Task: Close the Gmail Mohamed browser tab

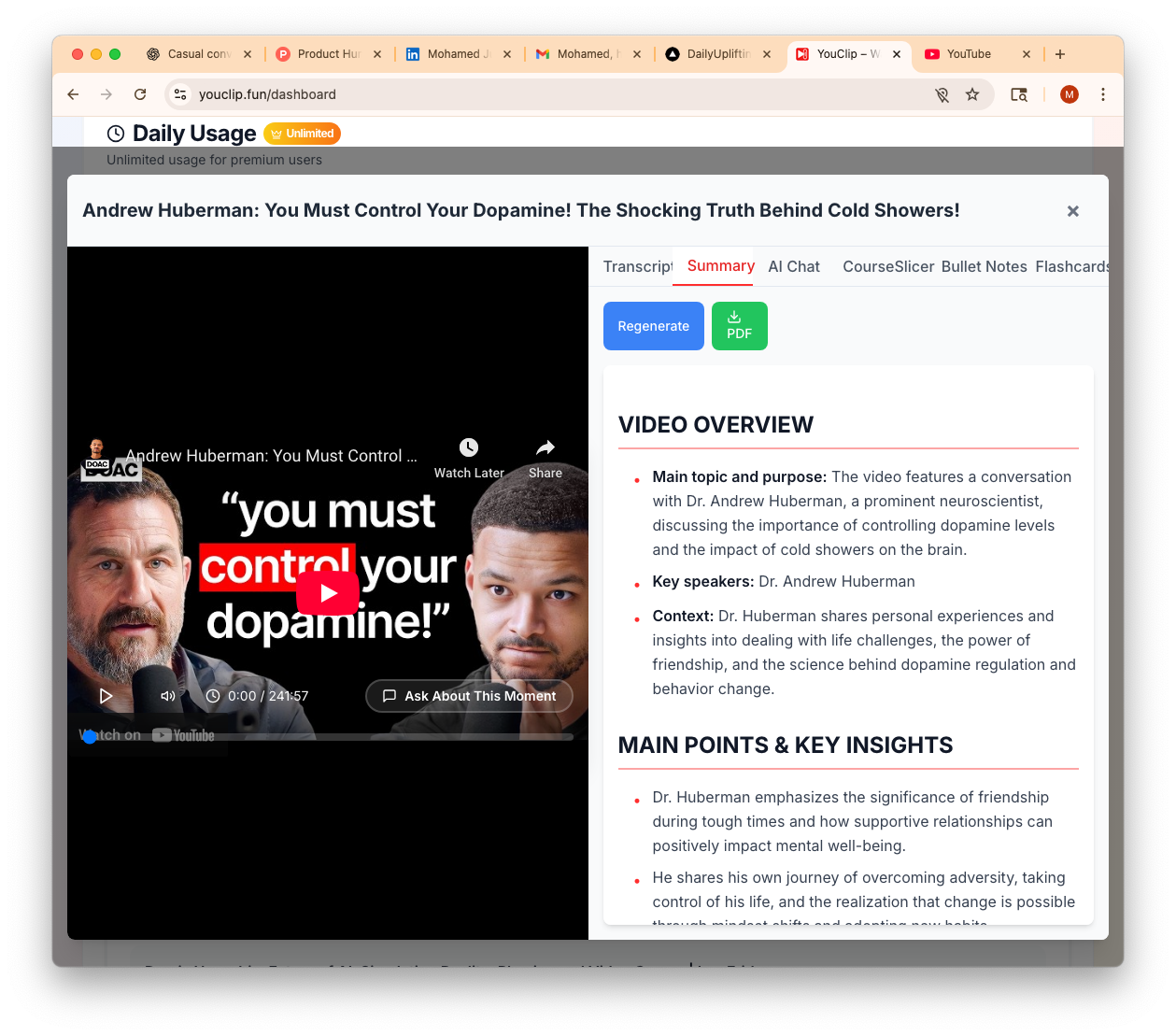Action: 637,54
